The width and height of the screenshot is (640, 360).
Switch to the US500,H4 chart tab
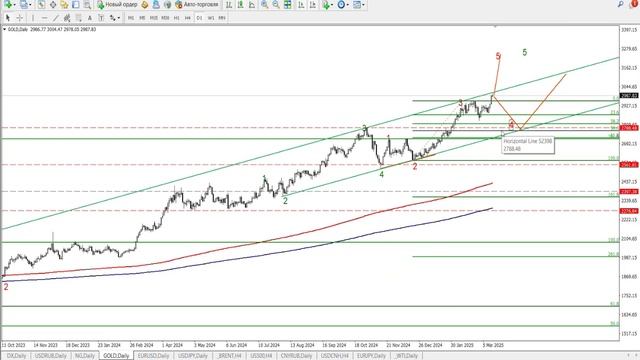tap(261, 356)
